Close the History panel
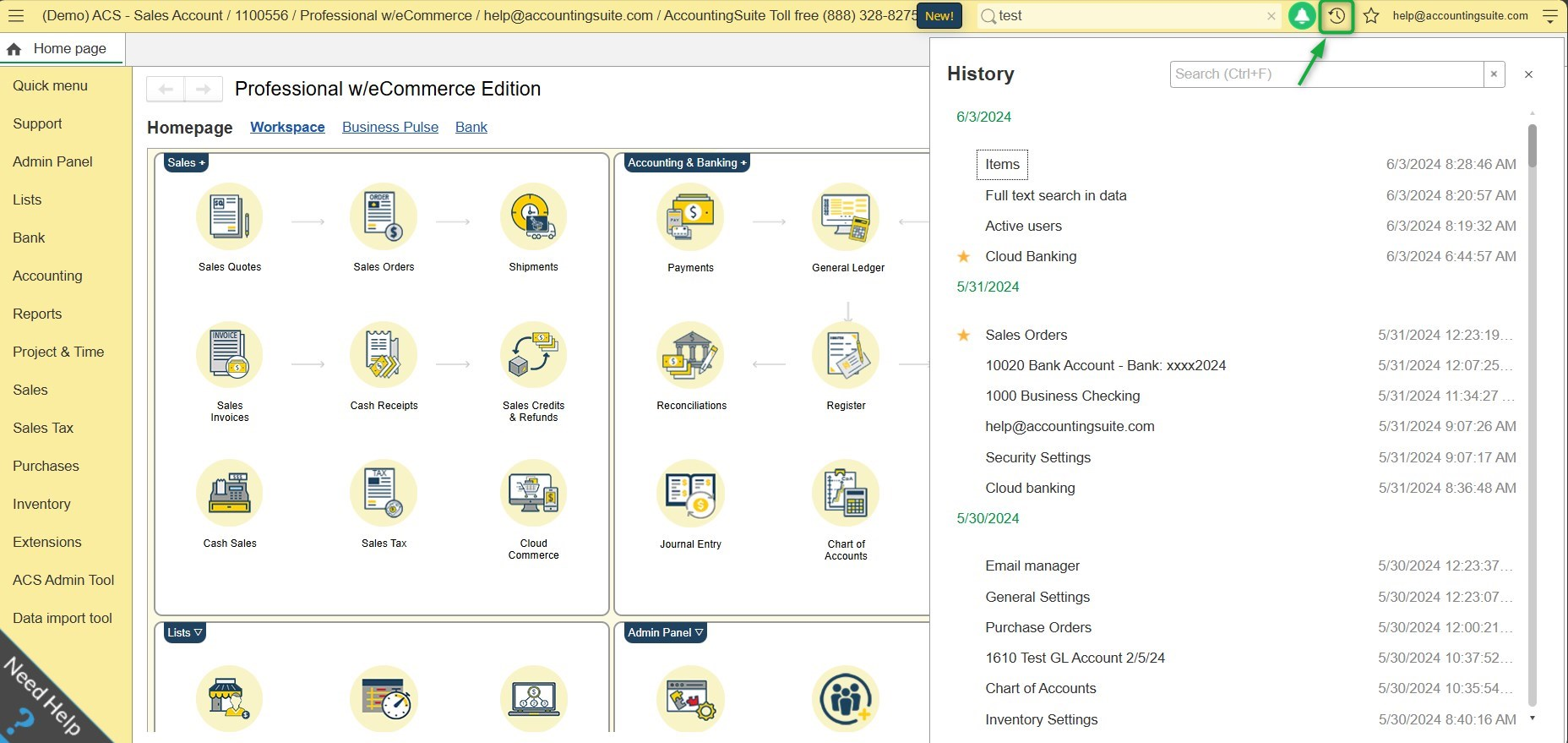 (1528, 74)
